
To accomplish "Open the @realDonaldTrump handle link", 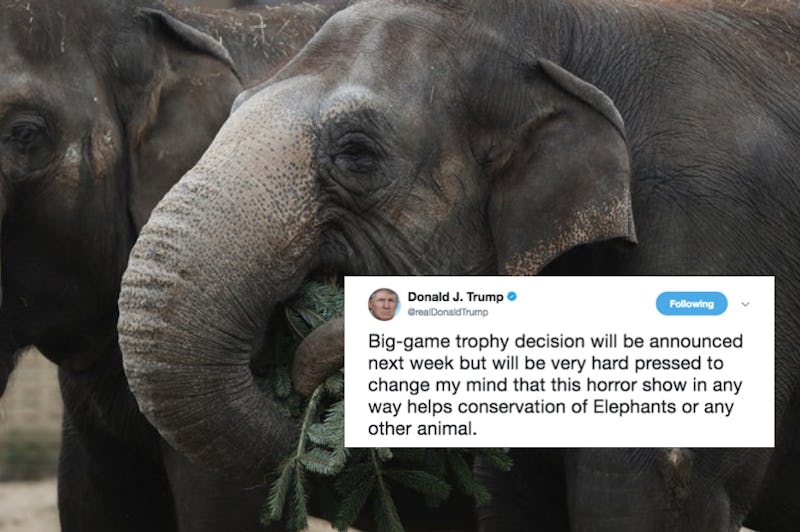I will (447, 312).
